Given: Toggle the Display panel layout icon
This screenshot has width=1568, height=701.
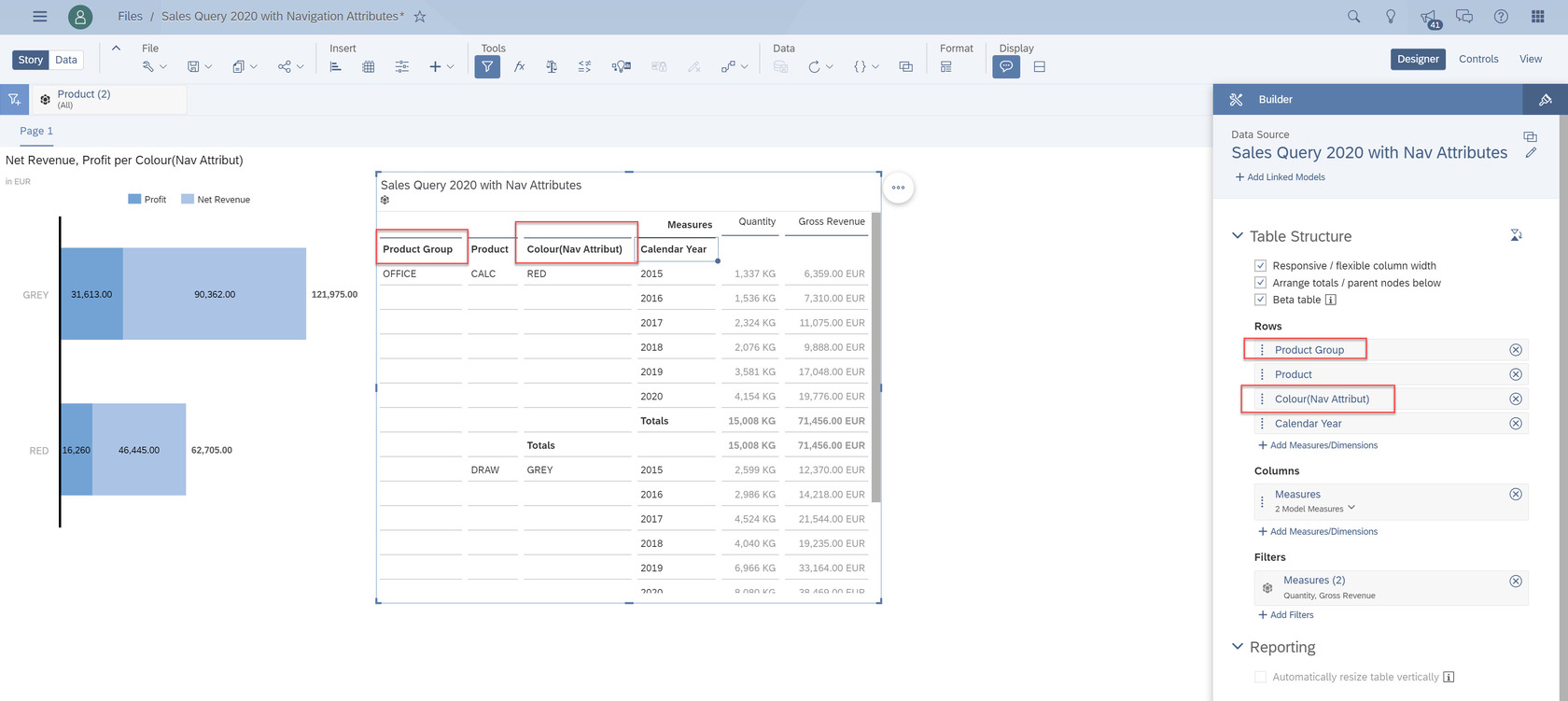Looking at the screenshot, I should coord(1039,66).
